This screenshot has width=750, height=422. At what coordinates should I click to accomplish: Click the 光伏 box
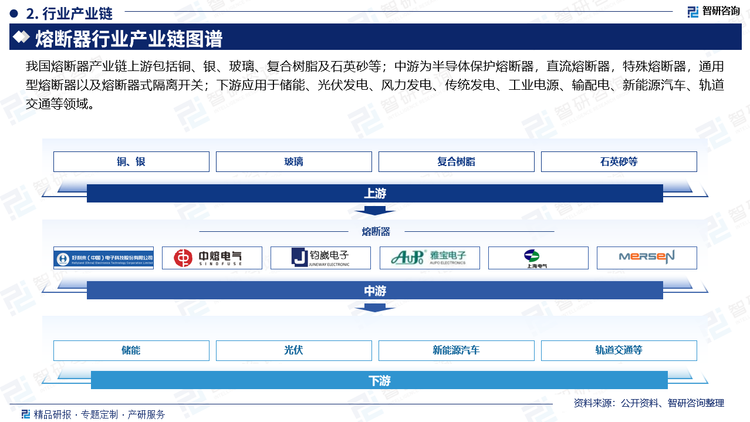coord(294,350)
